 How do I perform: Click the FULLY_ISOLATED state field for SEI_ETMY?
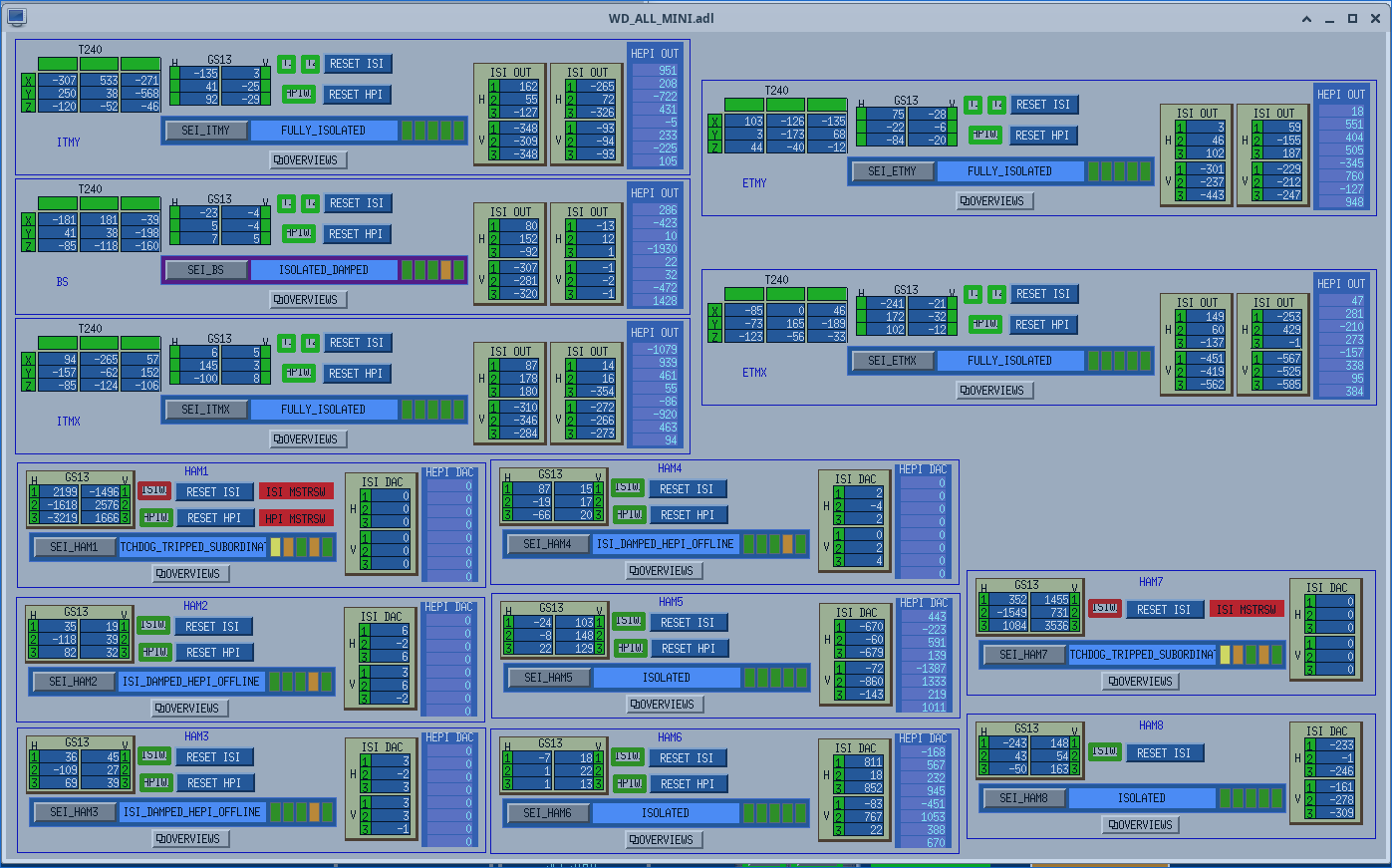click(x=1009, y=170)
